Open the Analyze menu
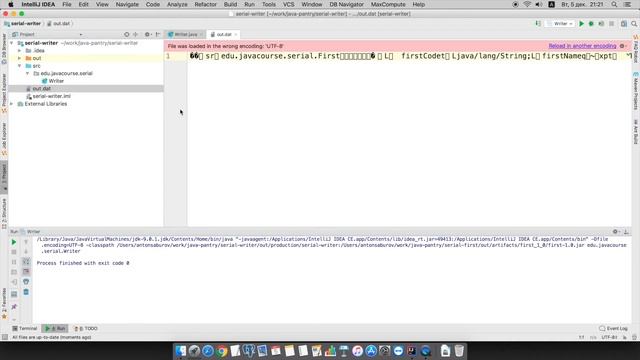The height and width of the screenshot is (360, 640). (x=177, y=4)
